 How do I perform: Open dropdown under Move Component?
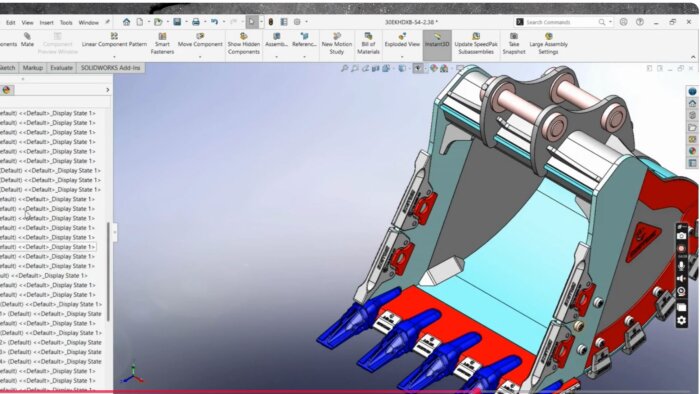200,57
